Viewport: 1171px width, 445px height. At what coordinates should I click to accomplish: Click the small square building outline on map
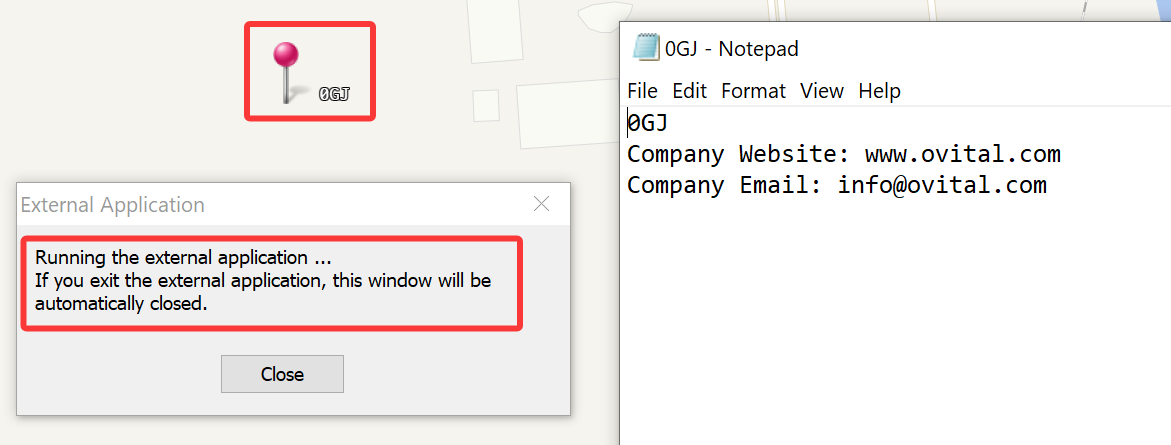486,105
